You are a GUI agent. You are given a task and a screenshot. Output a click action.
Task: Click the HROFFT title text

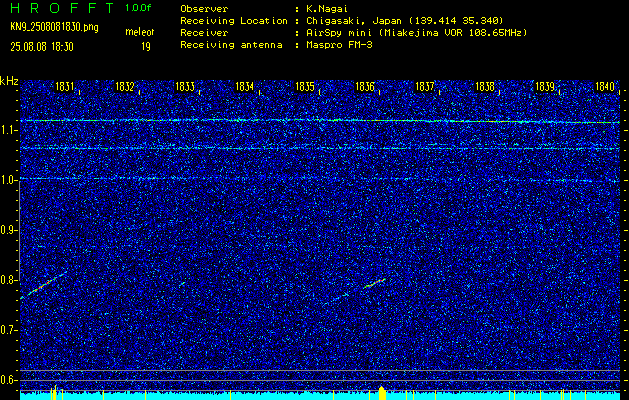pyautogui.click(x=61, y=8)
